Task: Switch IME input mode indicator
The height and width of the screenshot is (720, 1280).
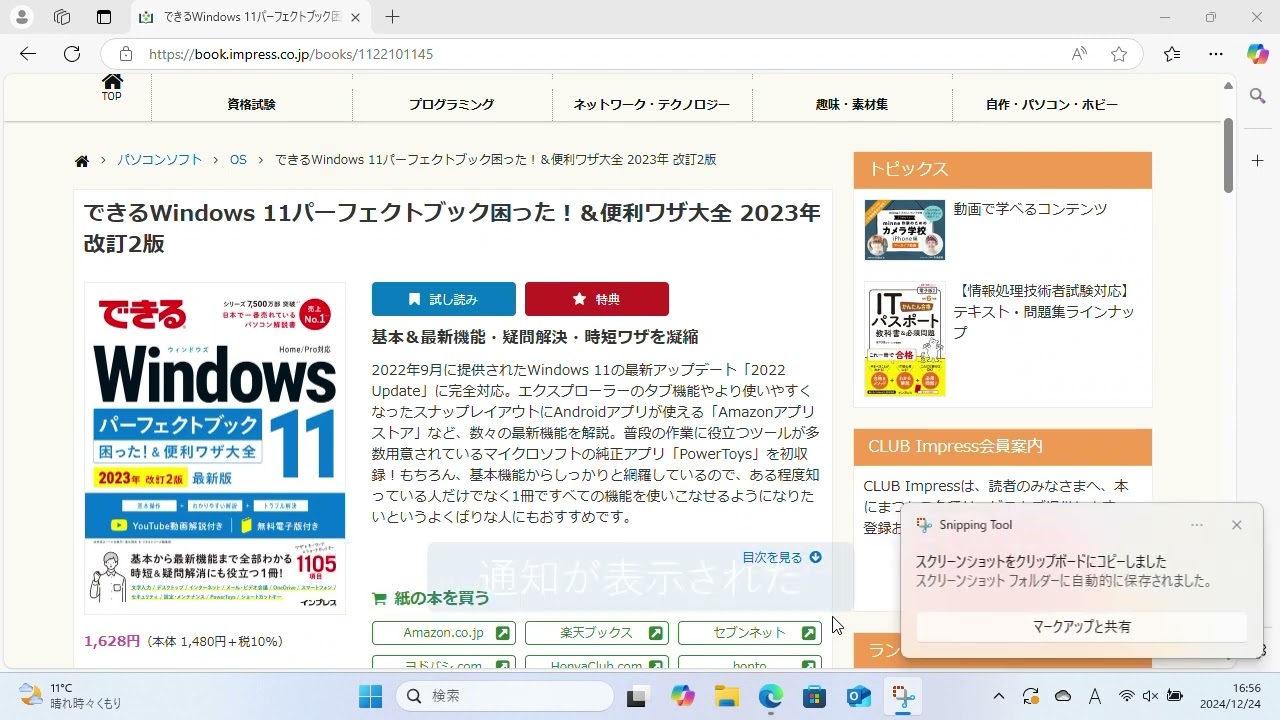Action: pyautogui.click(x=1095, y=696)
